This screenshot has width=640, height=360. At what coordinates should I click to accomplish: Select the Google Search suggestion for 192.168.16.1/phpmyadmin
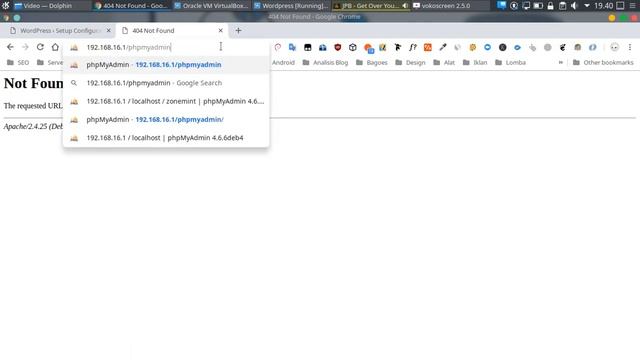tap(166, 83)
